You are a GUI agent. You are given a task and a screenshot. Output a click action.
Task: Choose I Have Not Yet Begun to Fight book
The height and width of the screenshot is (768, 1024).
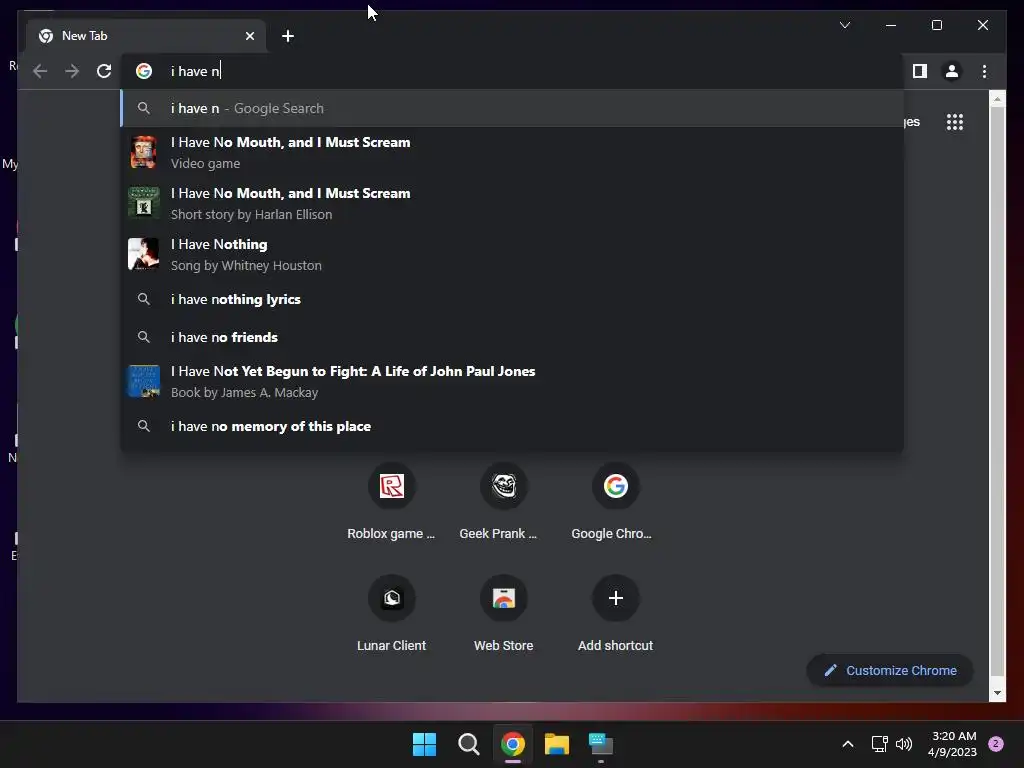tap(513, 381)
